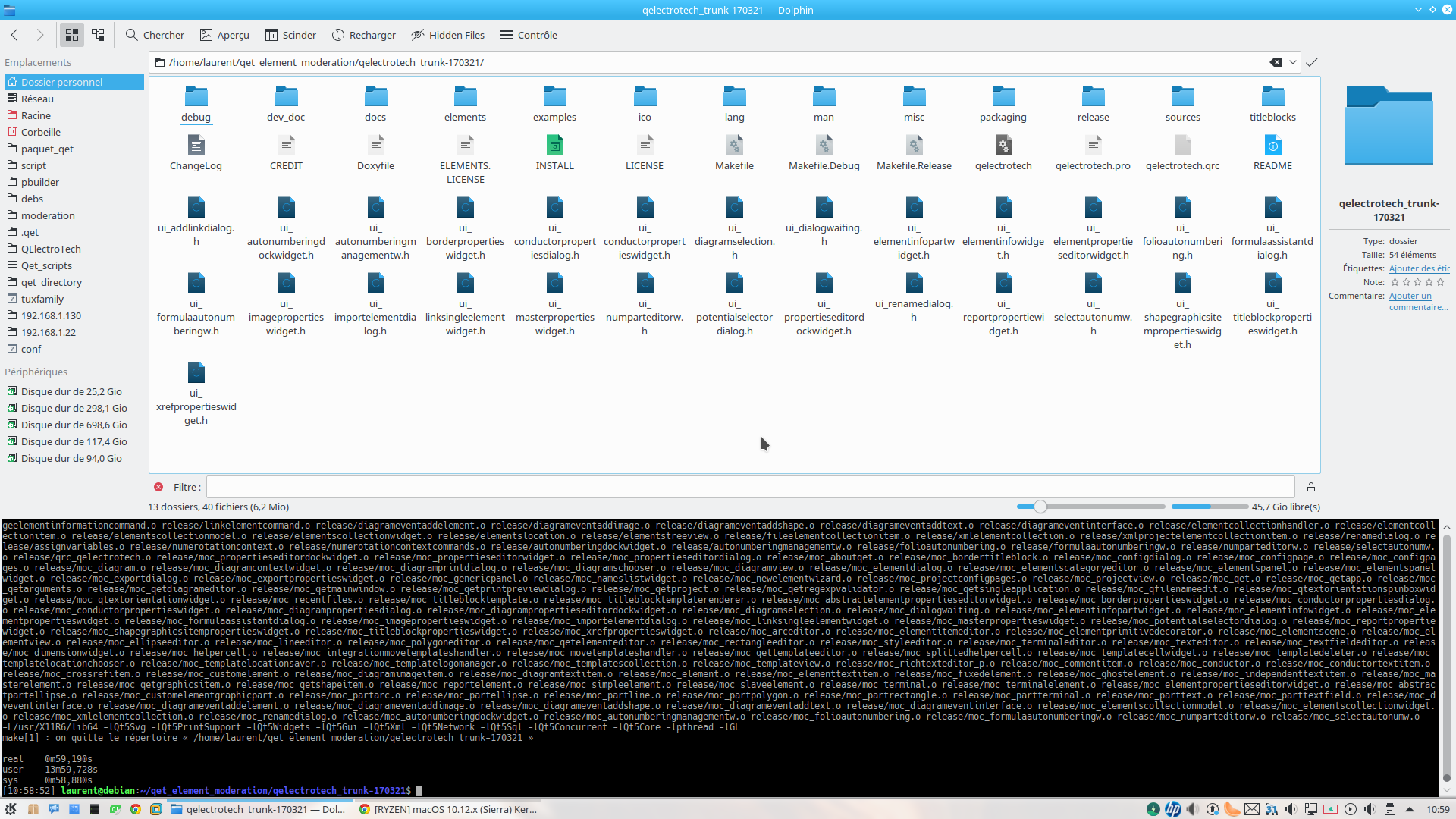Open the clipboard tray icon
This screenshot has height=819, width=1456.
click(x=1390, y=809)
